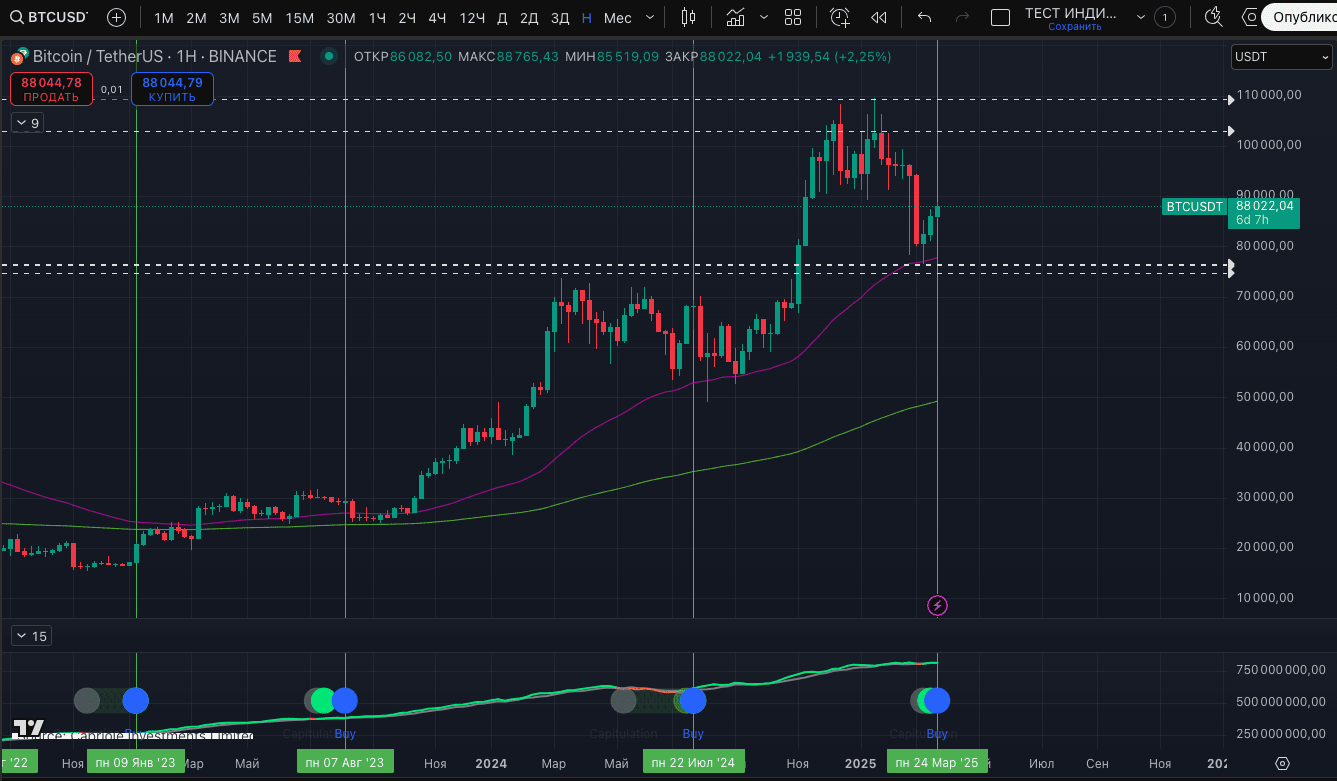Screen dimensions: 1337x781
Task: Open the multi-chart layout grid icon
Action: pos(793,16)
